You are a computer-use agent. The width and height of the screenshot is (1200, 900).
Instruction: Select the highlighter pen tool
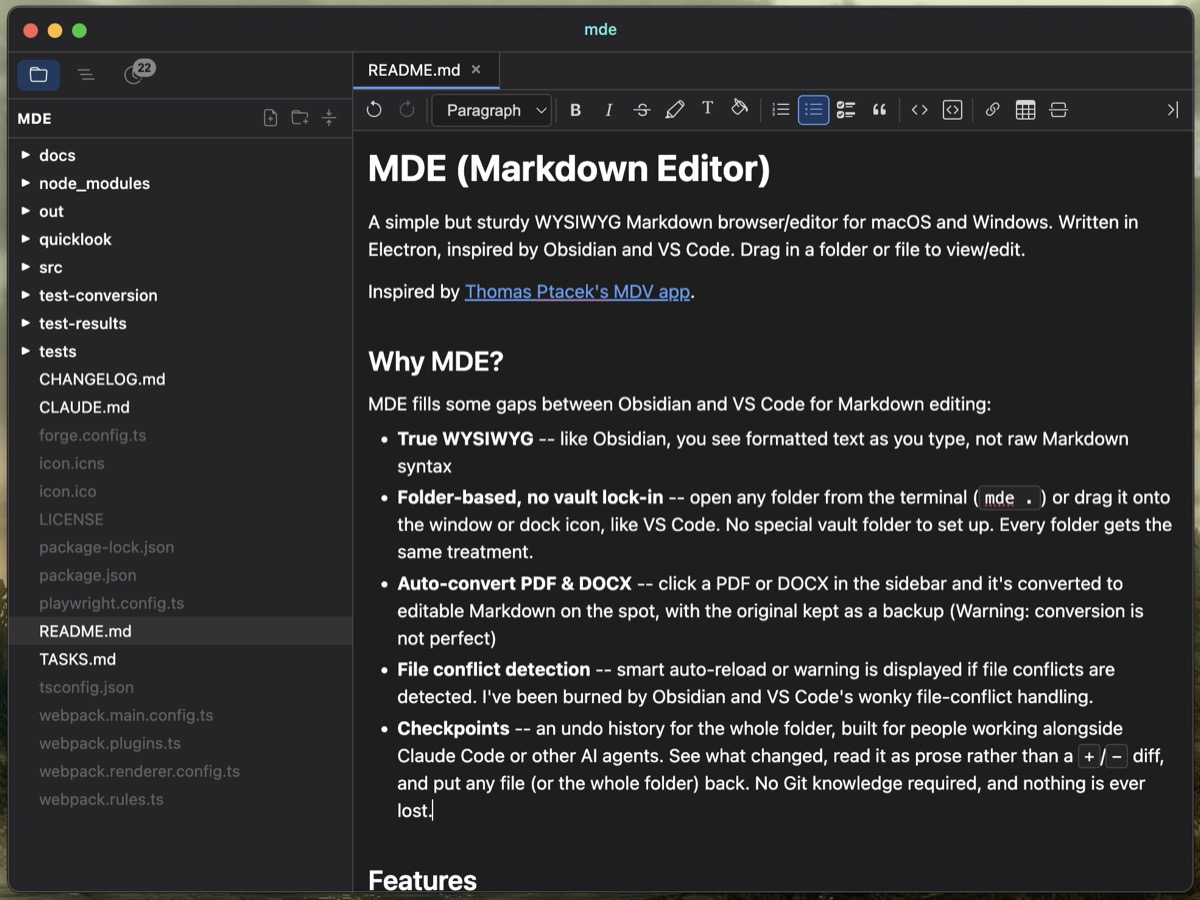click(675, 110)
